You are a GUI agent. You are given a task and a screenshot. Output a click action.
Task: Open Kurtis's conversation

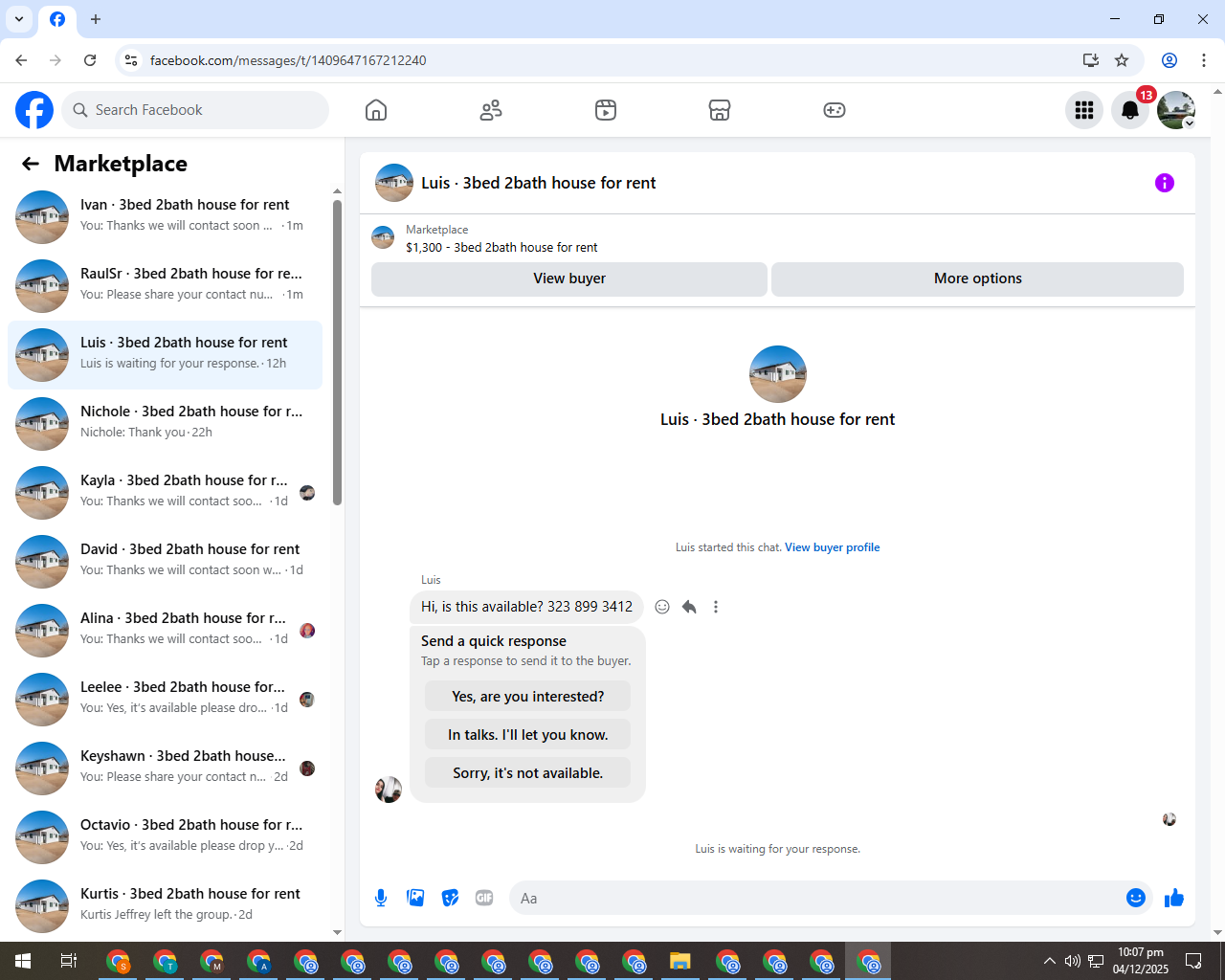tap(165, 905)
